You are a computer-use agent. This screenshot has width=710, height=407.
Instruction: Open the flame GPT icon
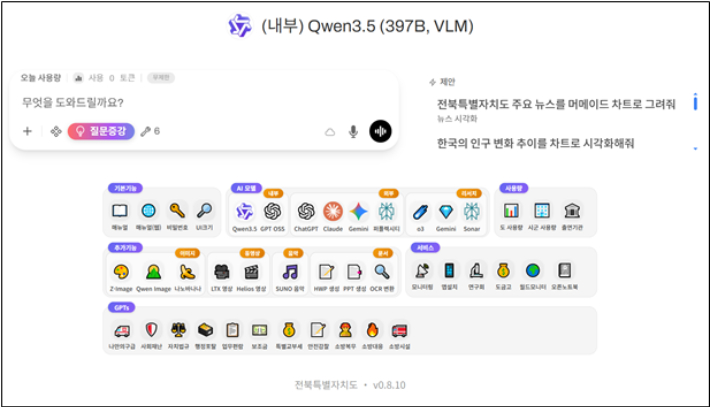click(x=372, y=330)
